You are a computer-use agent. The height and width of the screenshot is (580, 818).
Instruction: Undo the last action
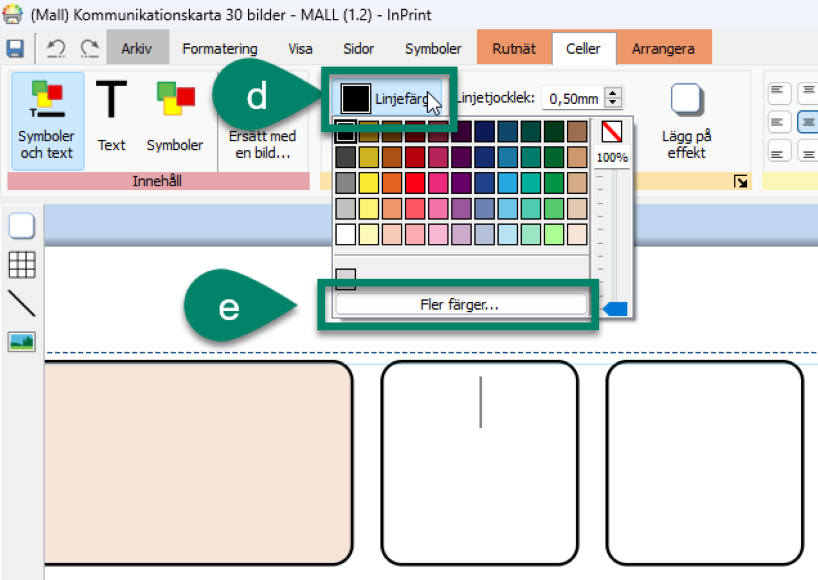[57, 49]
